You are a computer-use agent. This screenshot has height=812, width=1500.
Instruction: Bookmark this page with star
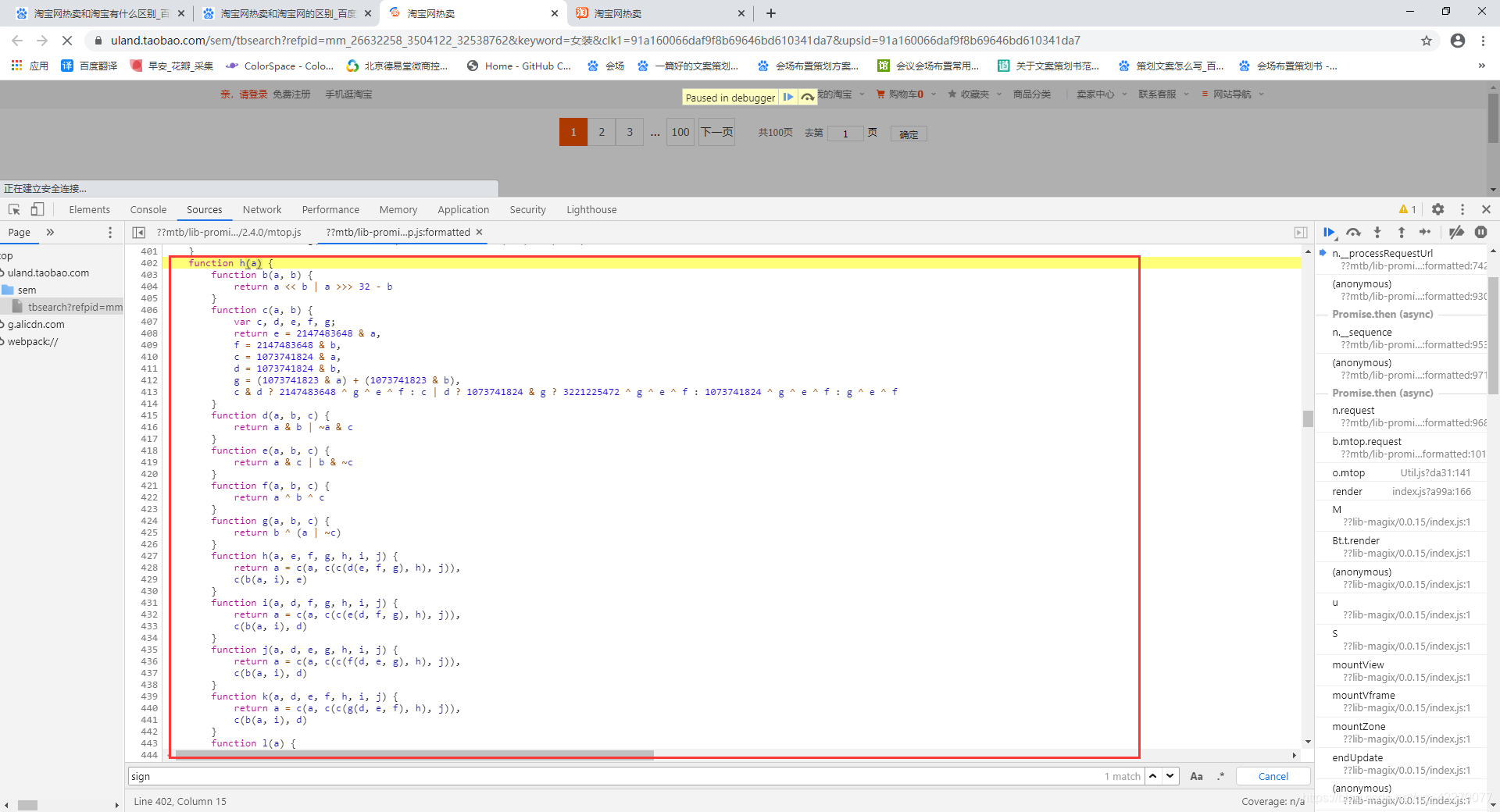coord(1427,41)
